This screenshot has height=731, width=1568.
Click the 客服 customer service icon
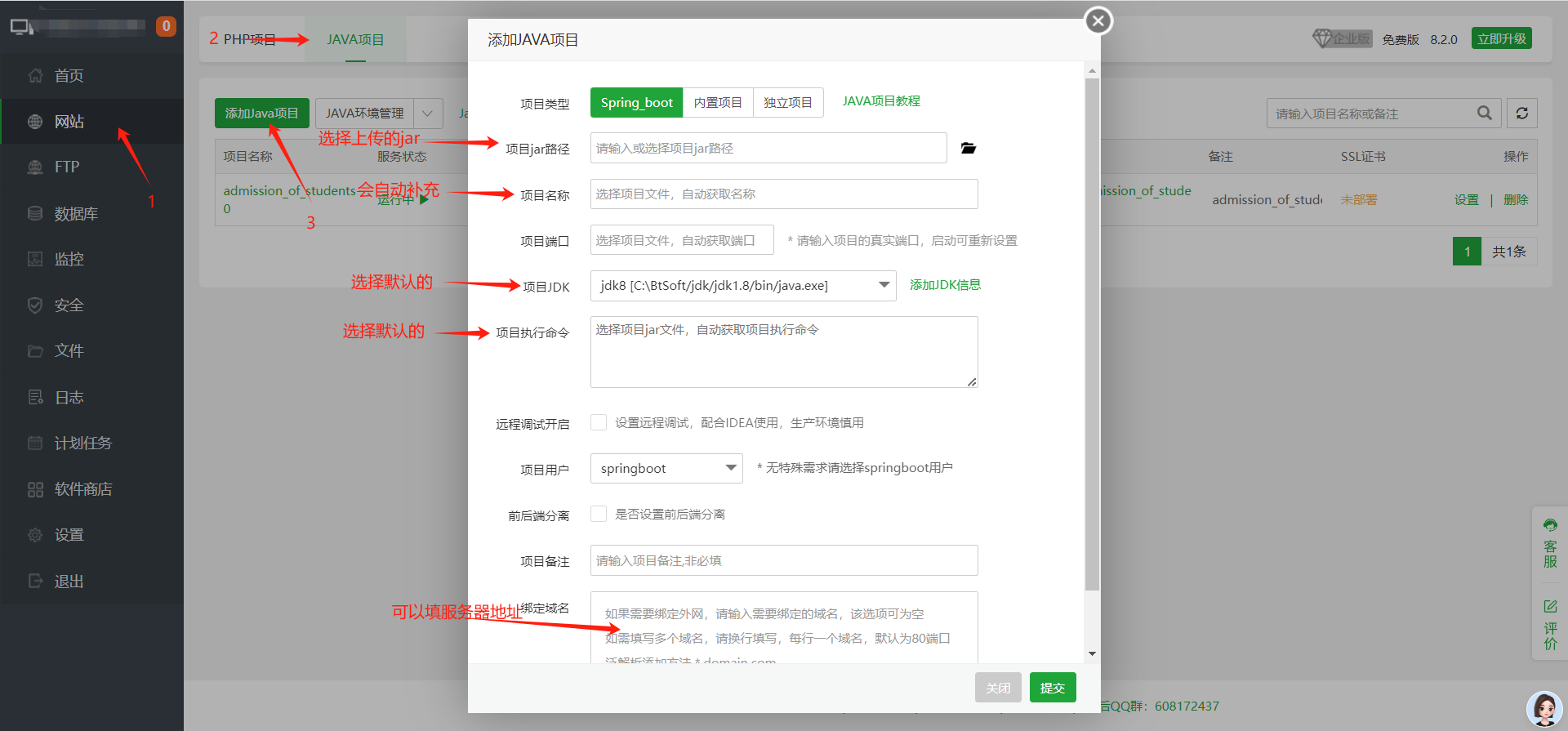1549,543
